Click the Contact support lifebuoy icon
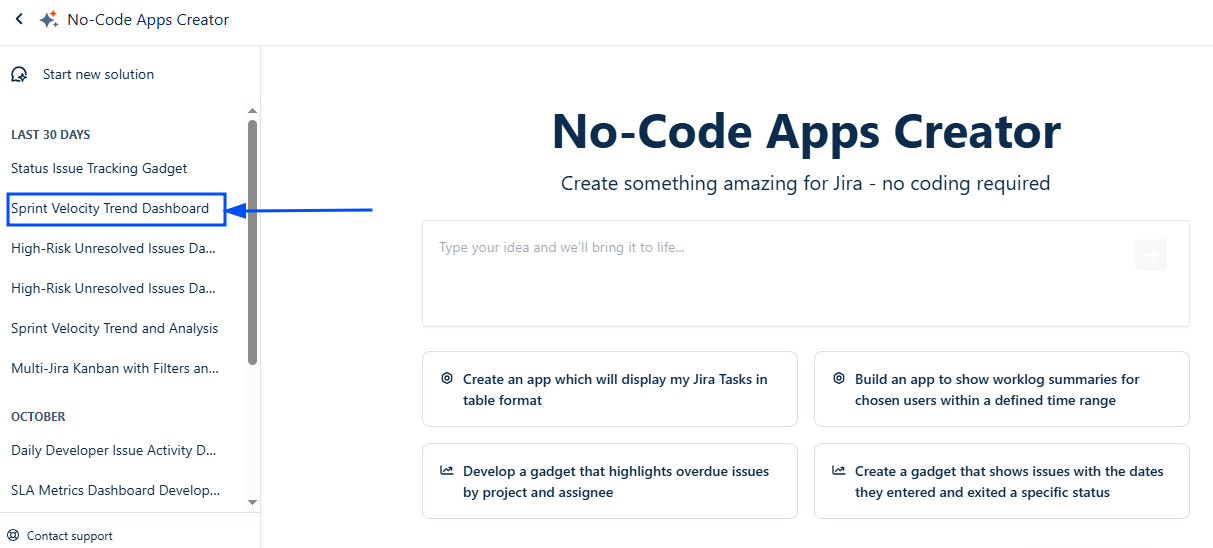 (x=14, y=536)
